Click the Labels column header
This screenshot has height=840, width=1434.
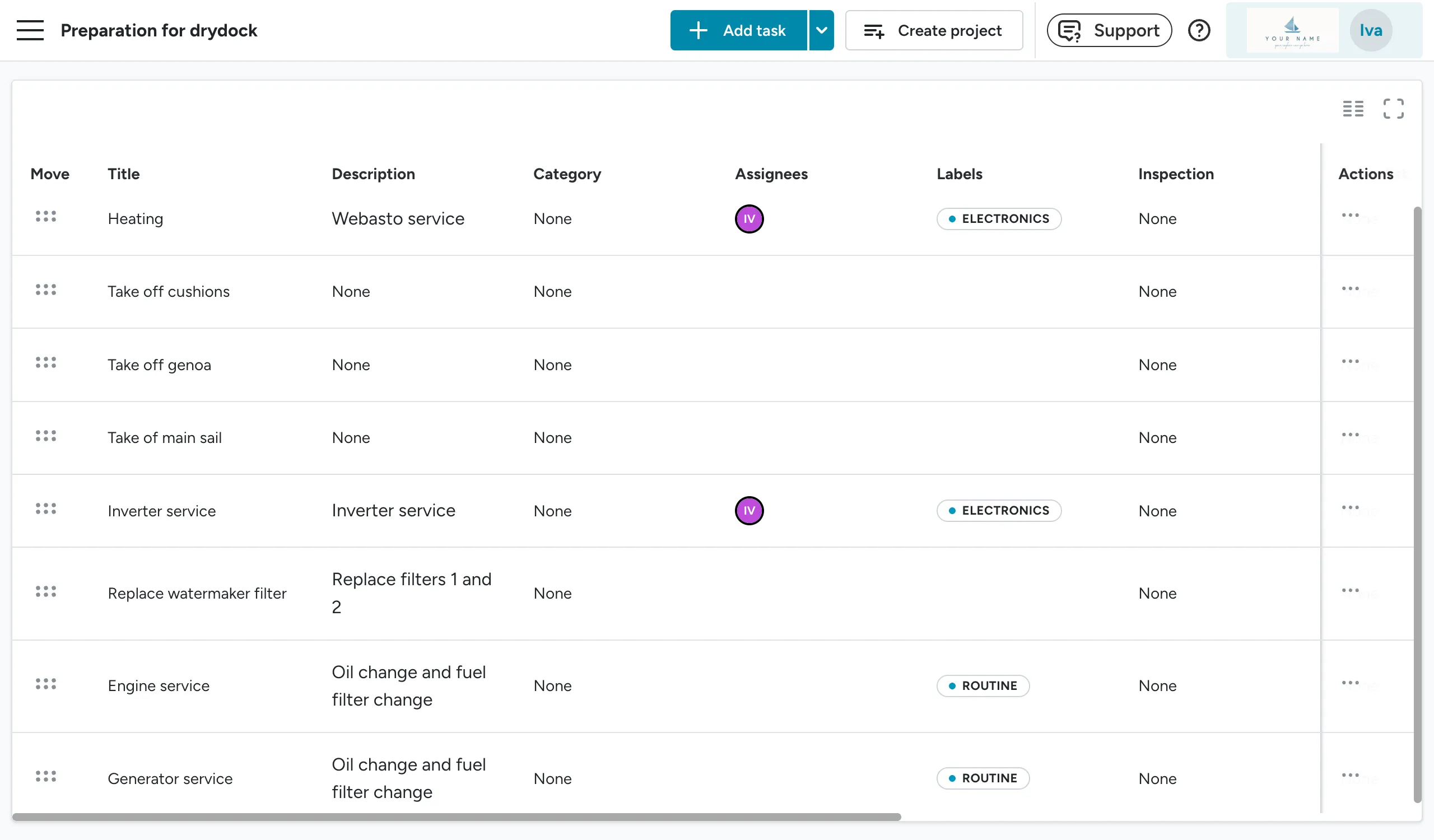pos(959,174)
